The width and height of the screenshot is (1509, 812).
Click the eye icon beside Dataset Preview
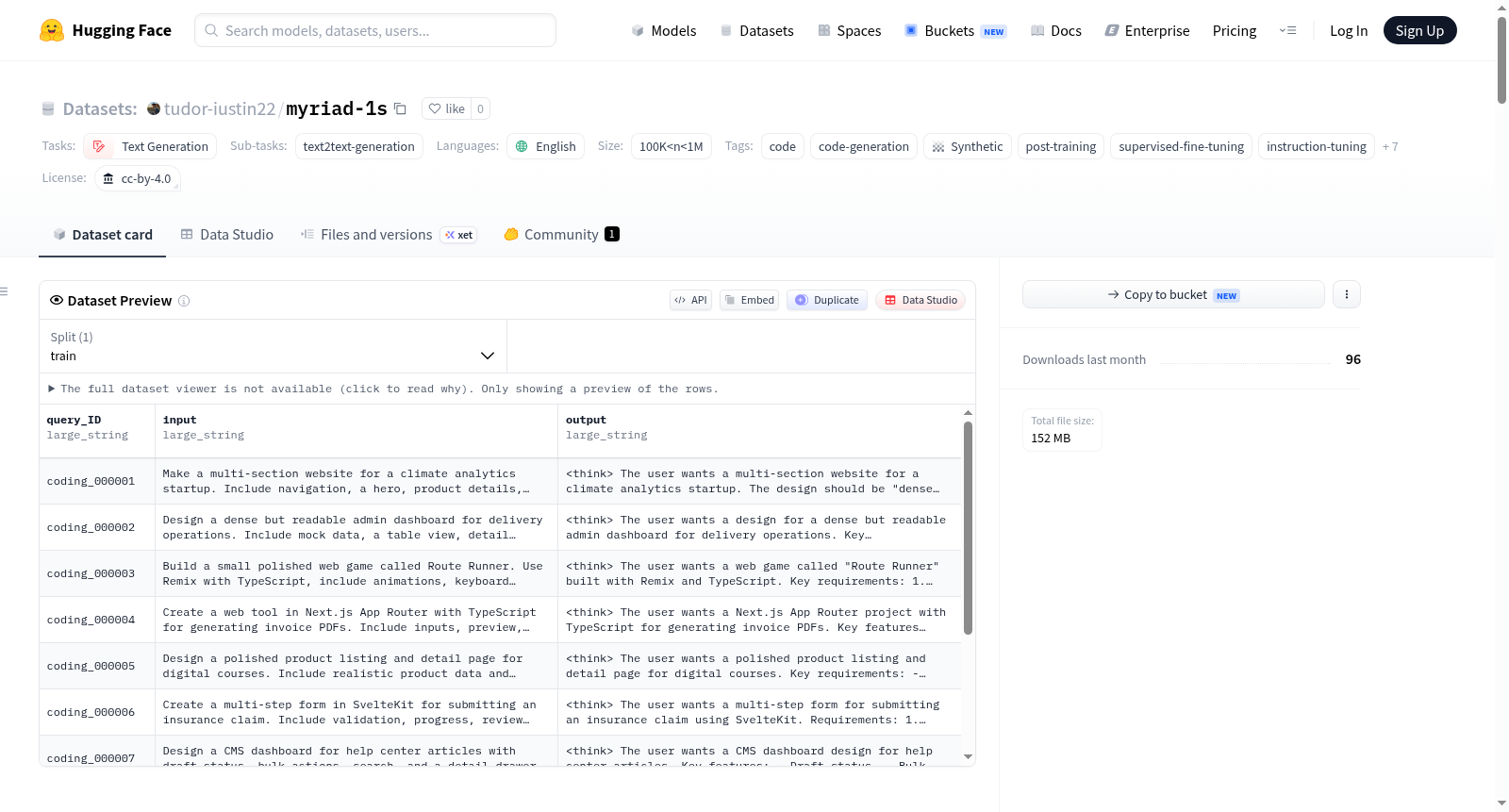[x=57, y=300]
